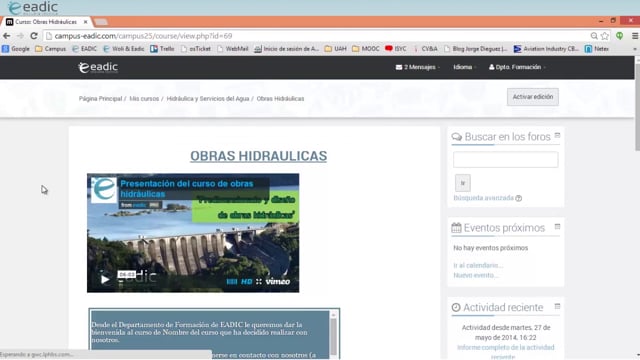
Task: Bookmark this page with the star icon
Action: tap(604, 36)
